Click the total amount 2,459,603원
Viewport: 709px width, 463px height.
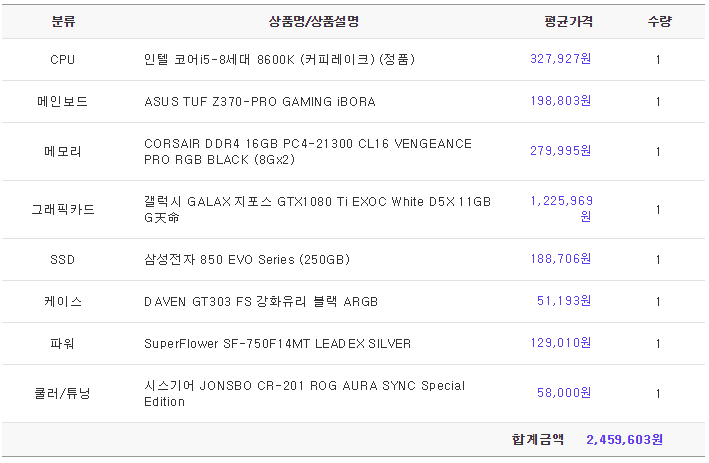pyautogui.click(x=624, y=439)
